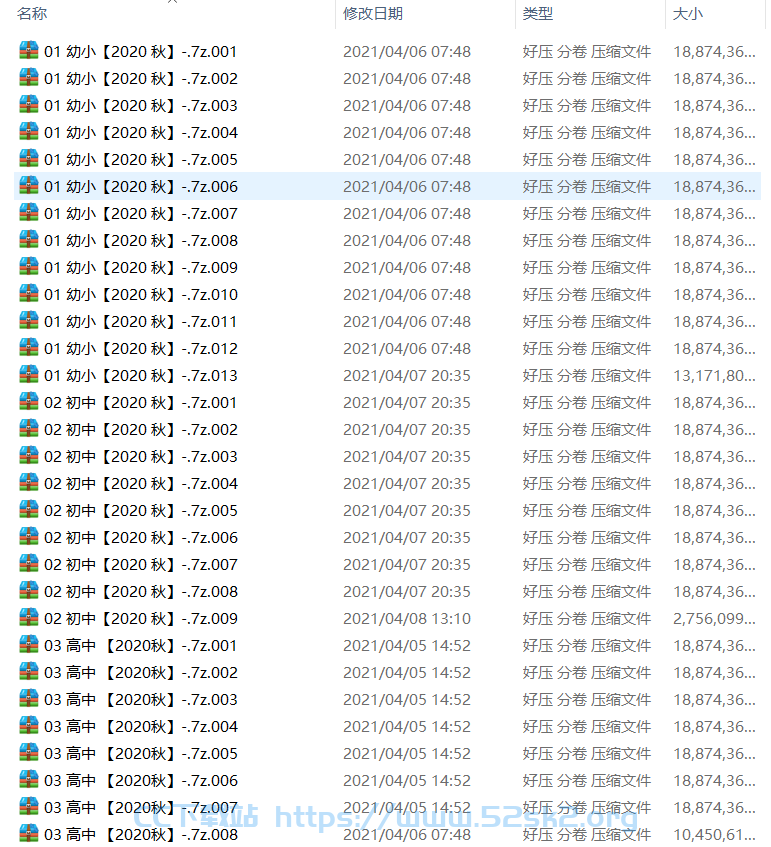Click archive icon of 02 初中 .7z.003

tap(29, 456)
